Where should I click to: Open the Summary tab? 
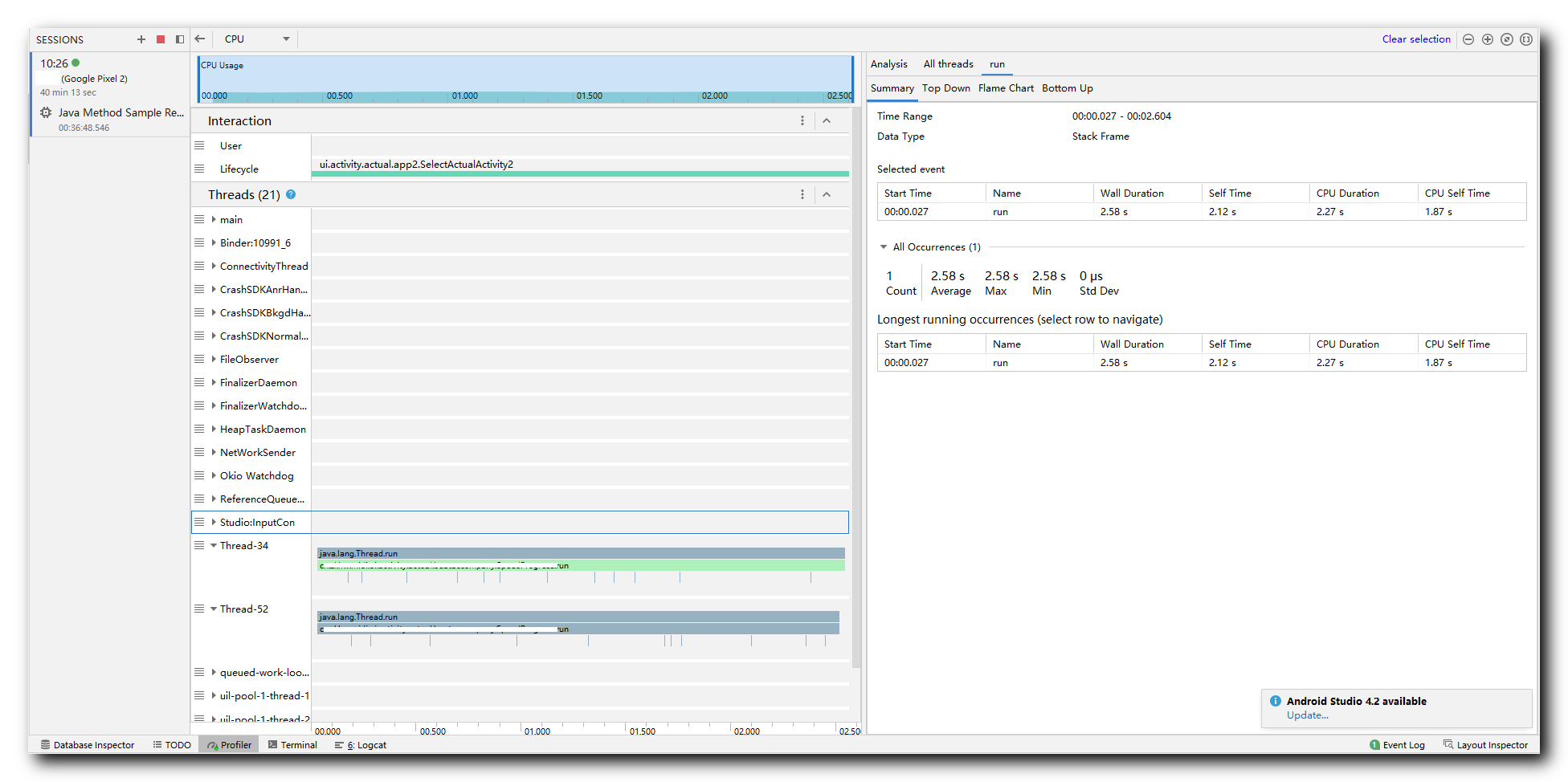[x=892, y=88]
